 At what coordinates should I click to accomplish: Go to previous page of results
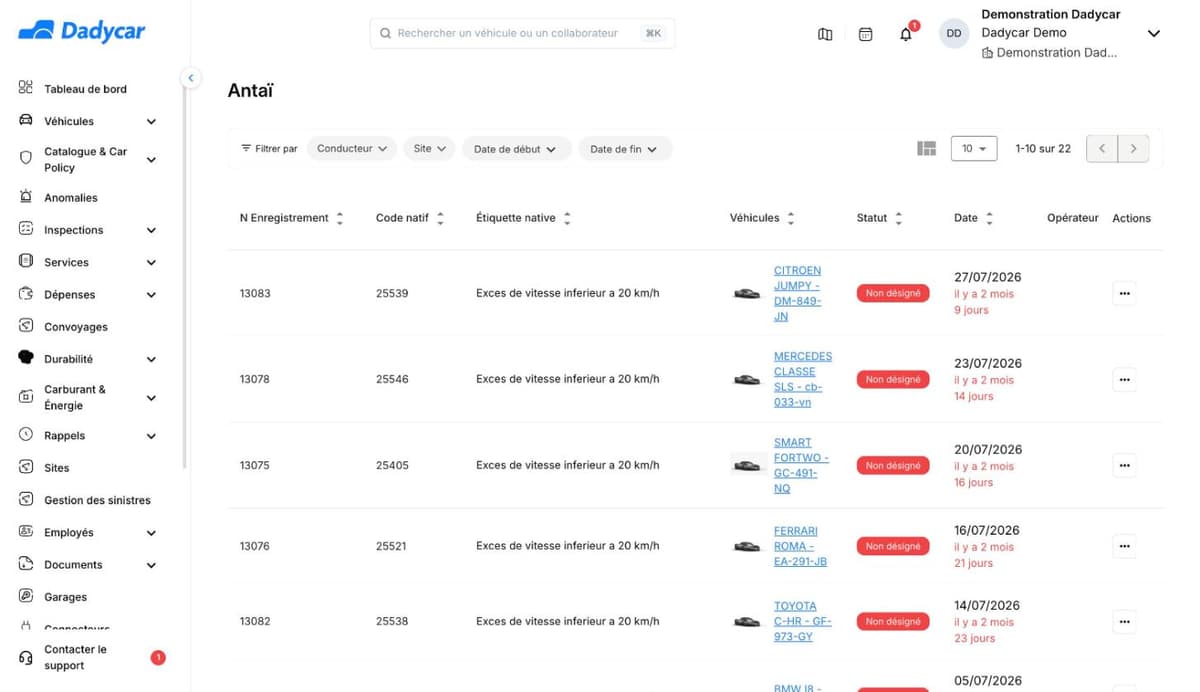1102,148
